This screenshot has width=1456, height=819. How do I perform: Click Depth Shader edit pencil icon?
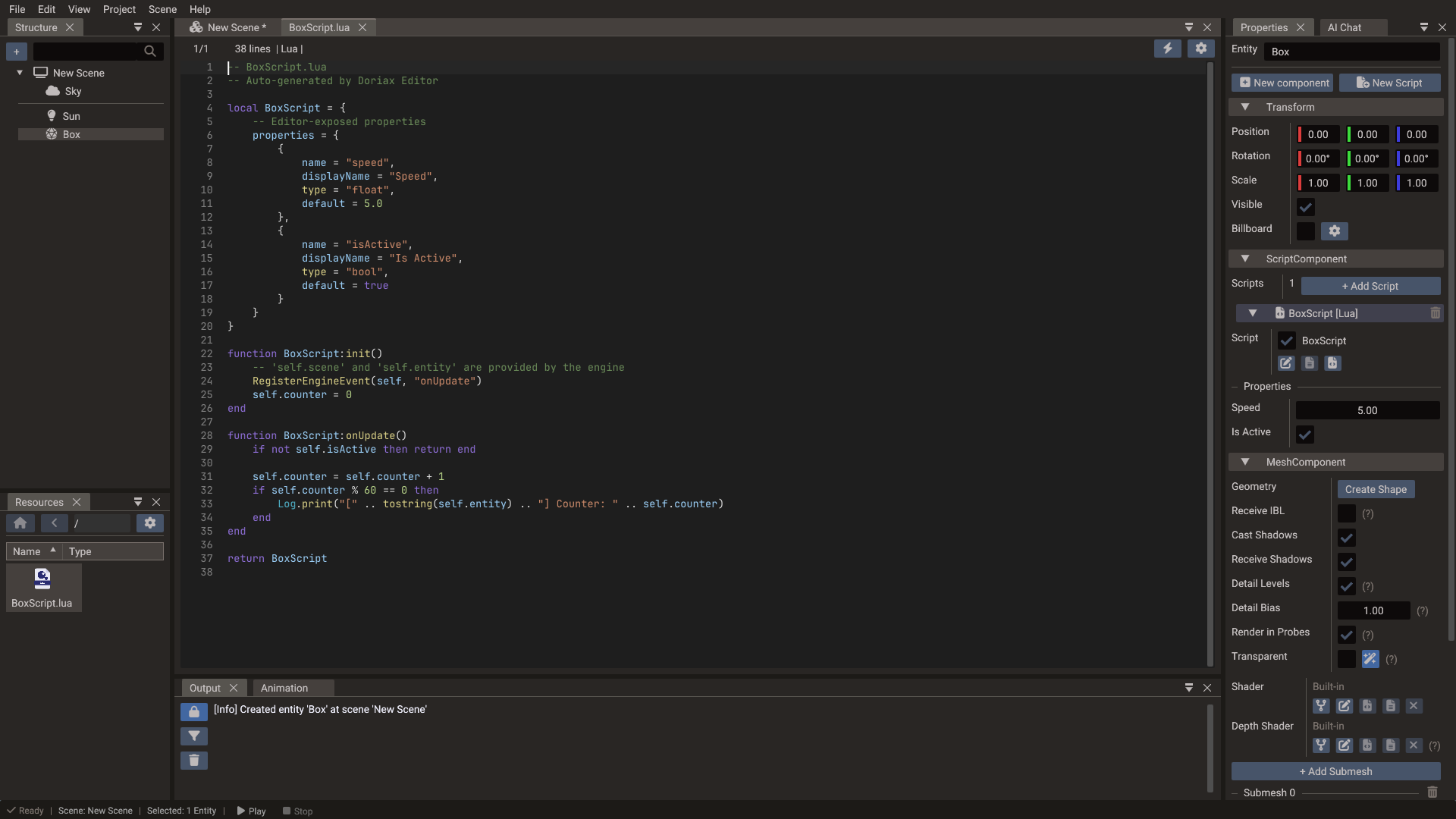point(1345,745)
